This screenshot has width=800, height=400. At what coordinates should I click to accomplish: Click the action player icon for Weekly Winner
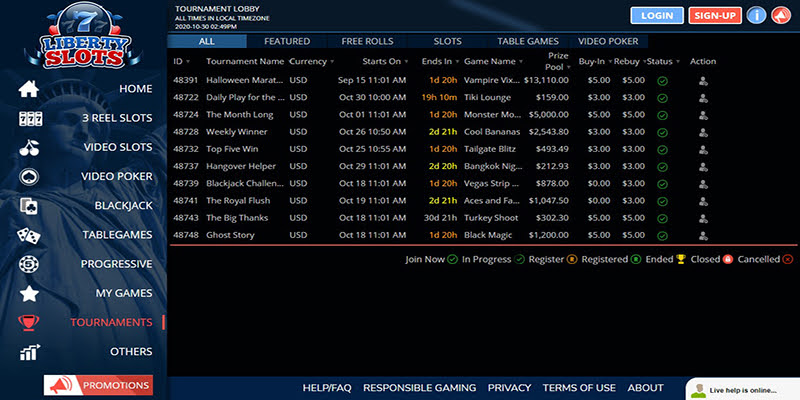[703, 133]
